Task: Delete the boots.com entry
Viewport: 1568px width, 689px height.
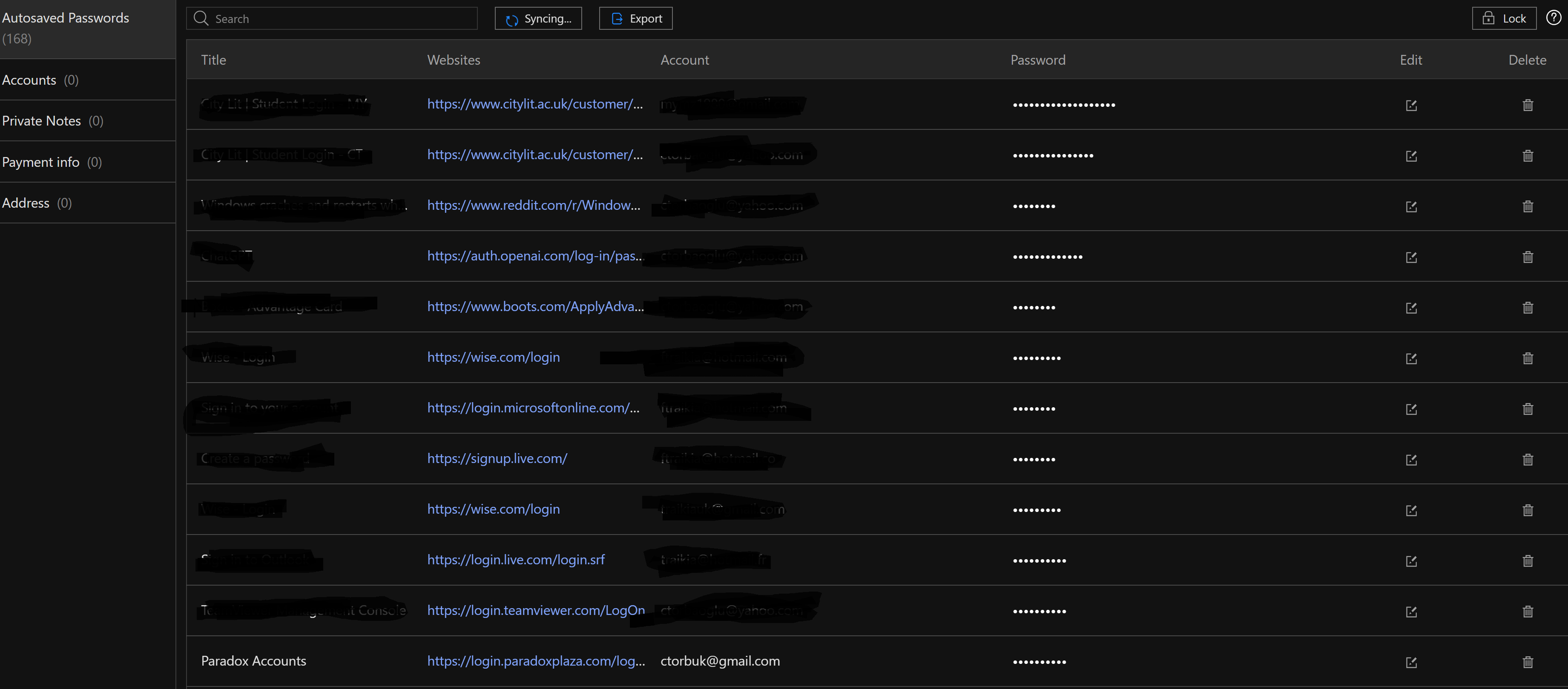Action: (x=1527, y=308)
